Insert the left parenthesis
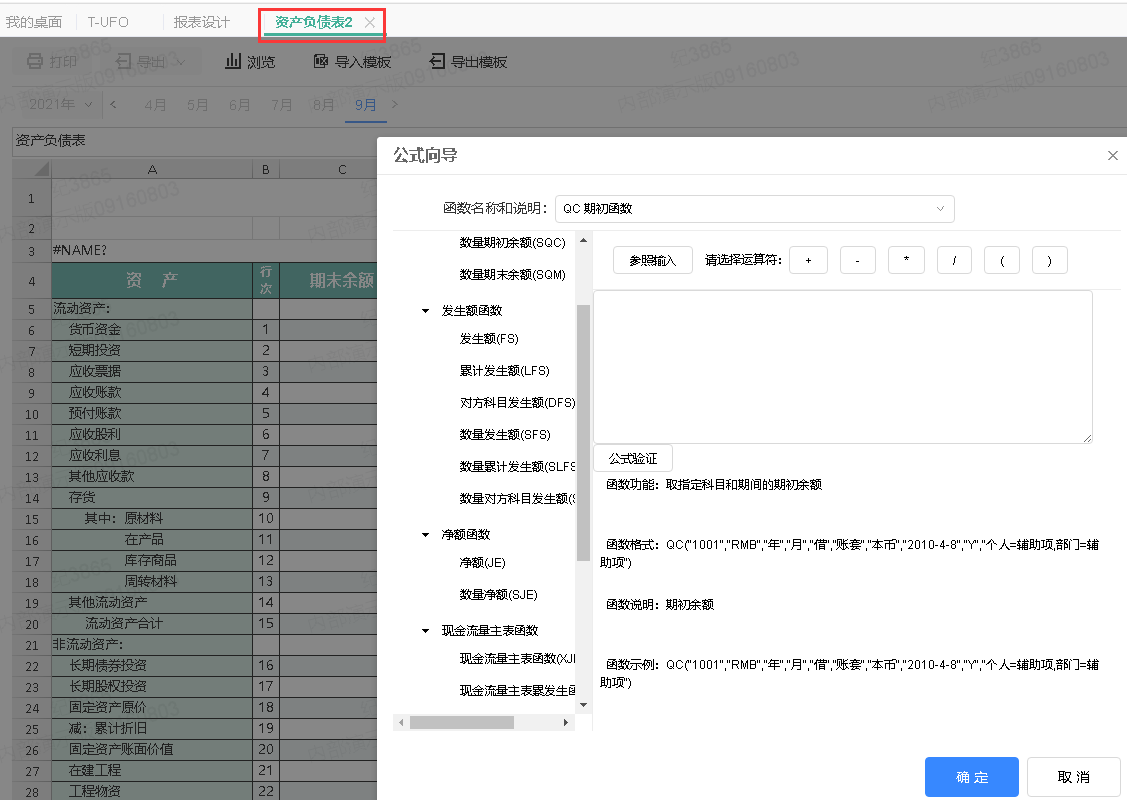 point(1002,260)
